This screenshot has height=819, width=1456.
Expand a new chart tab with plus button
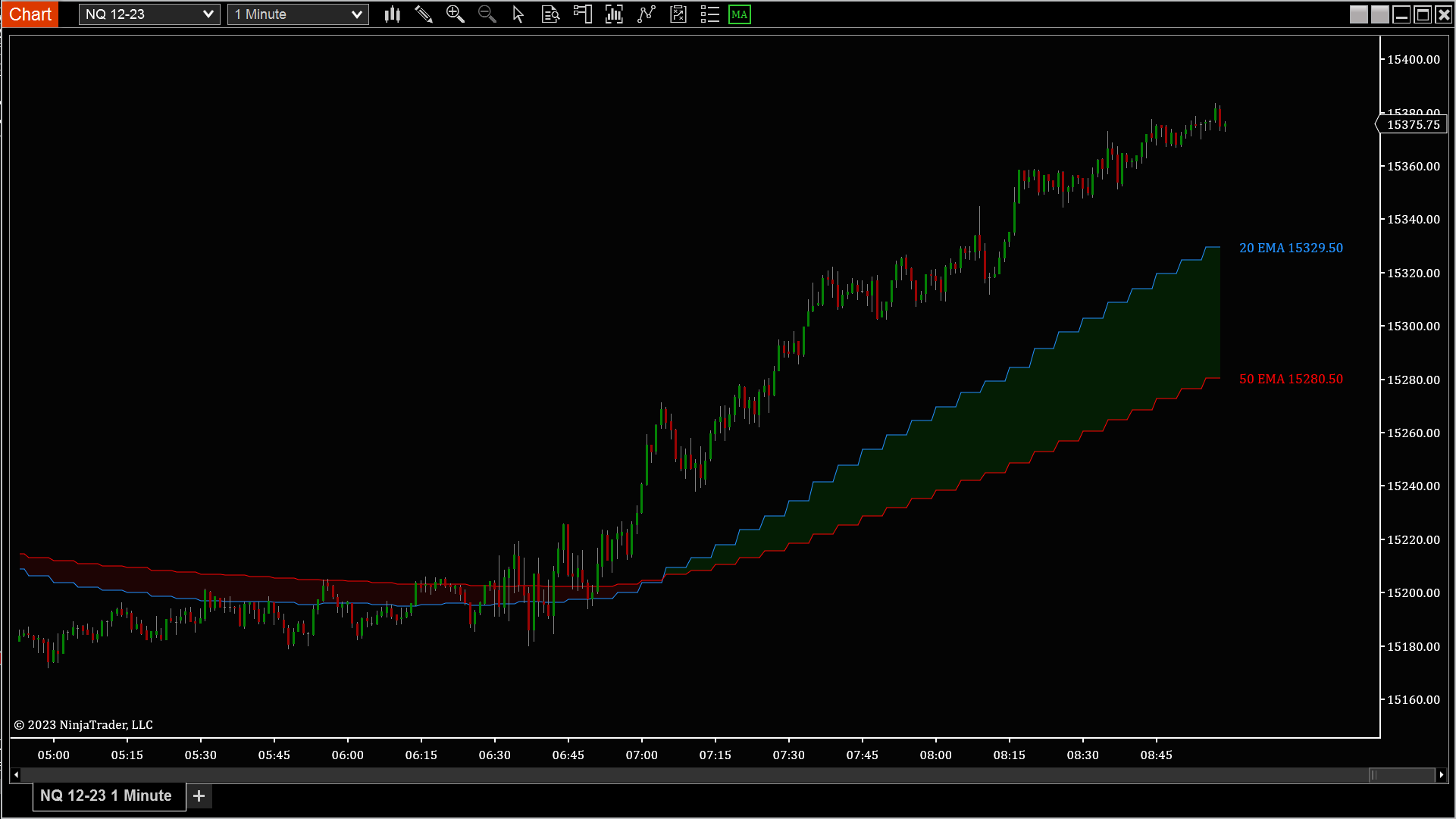pyautogui.click(x=199, y=796)
